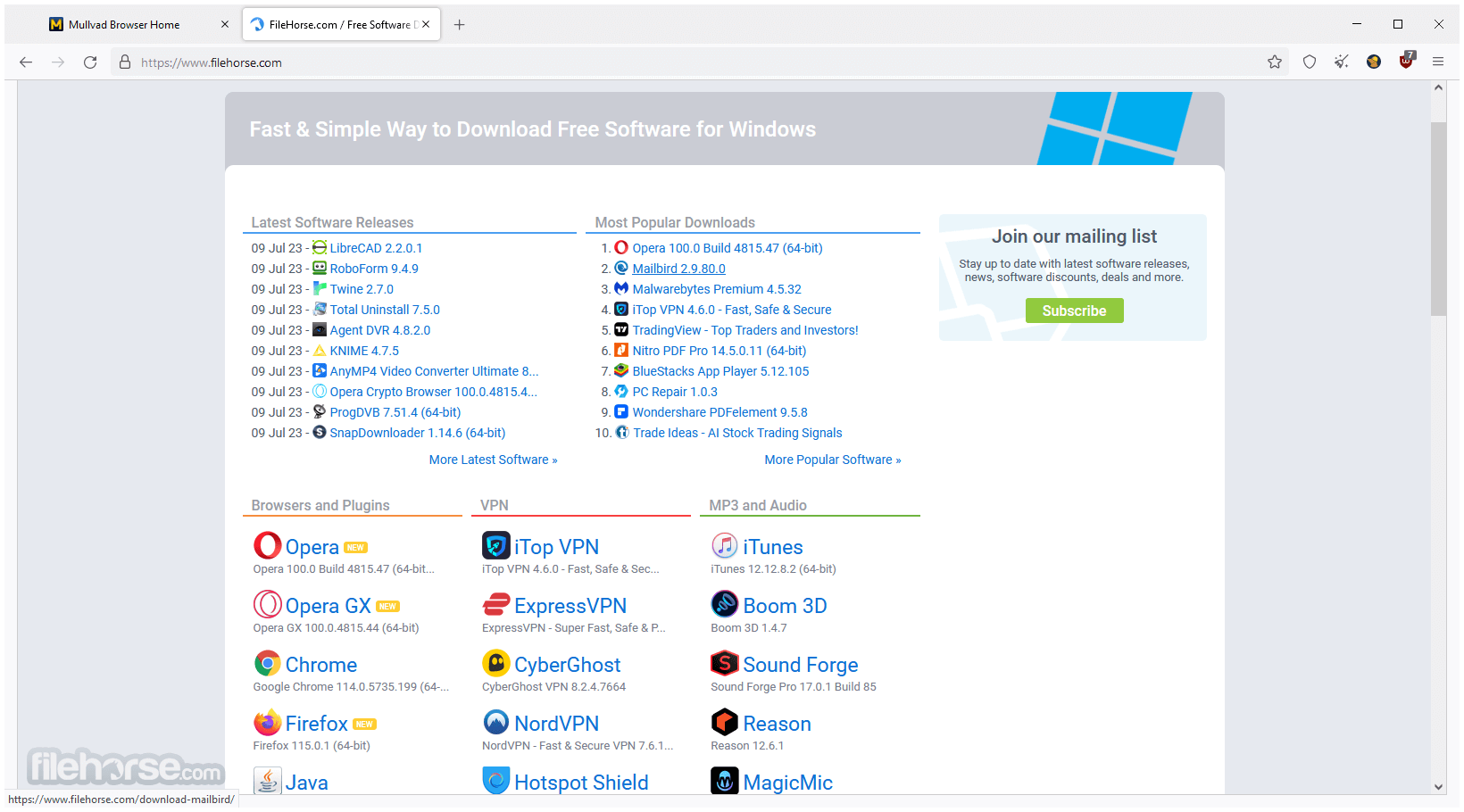Open the VPN category heading
The image size is (1464, 812).
tap(495, 505)
